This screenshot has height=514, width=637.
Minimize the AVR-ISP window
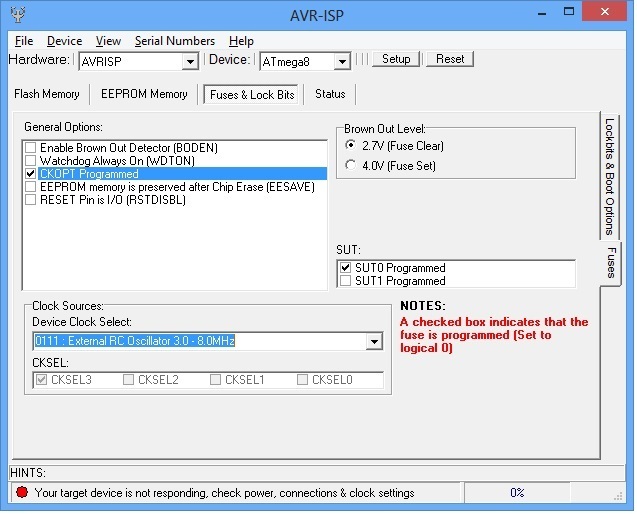tap(542, 13)
